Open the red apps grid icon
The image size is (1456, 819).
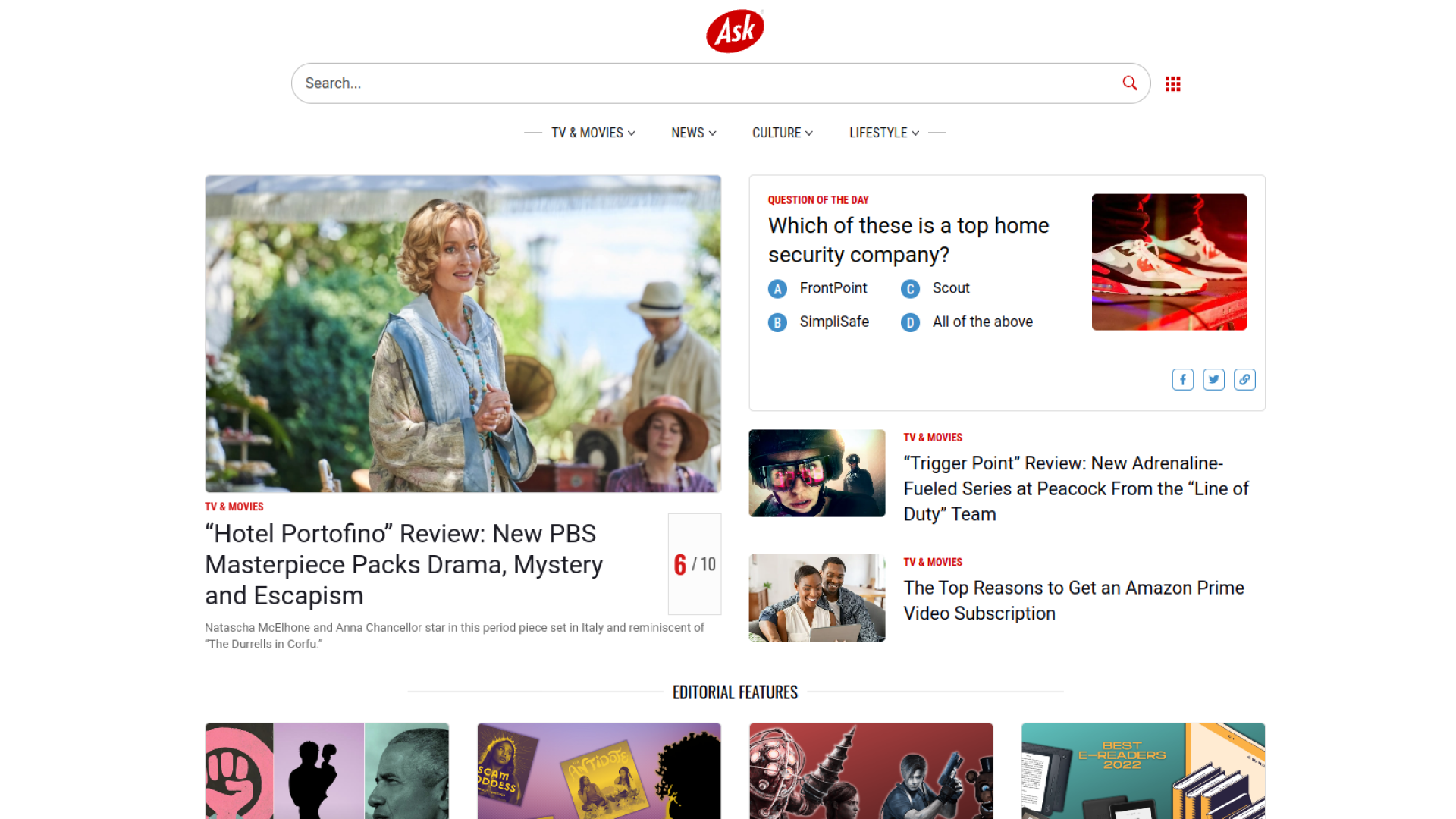tap(1173, 84)
